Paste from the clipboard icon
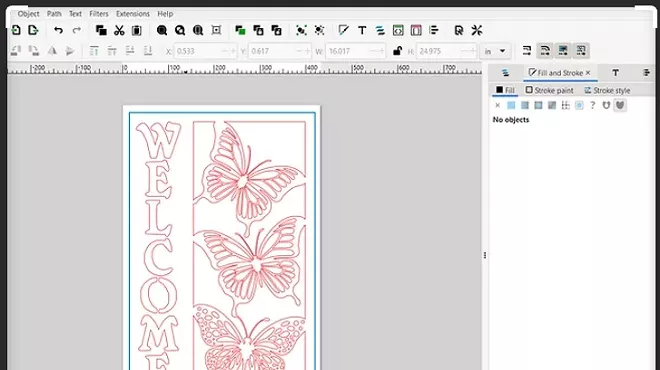This screenshot has height=370, width=660. tap(137, 30)
